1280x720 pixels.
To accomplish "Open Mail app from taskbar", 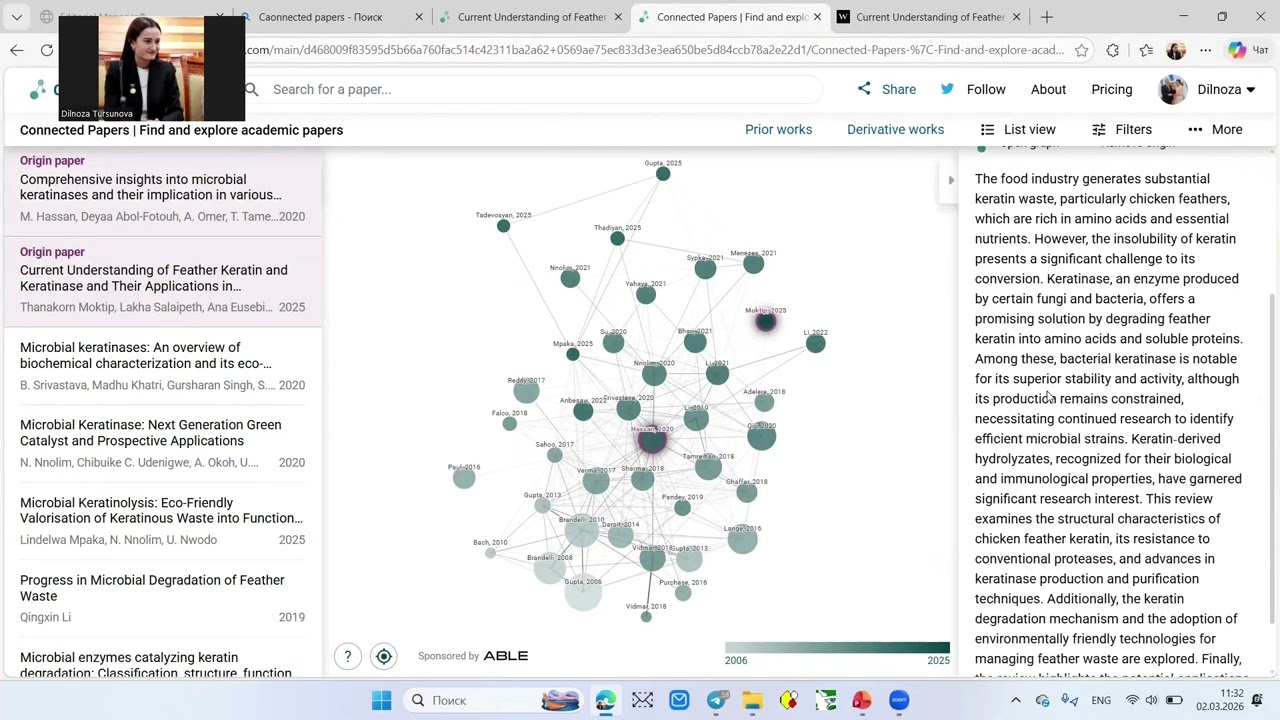I will (679, 700).
